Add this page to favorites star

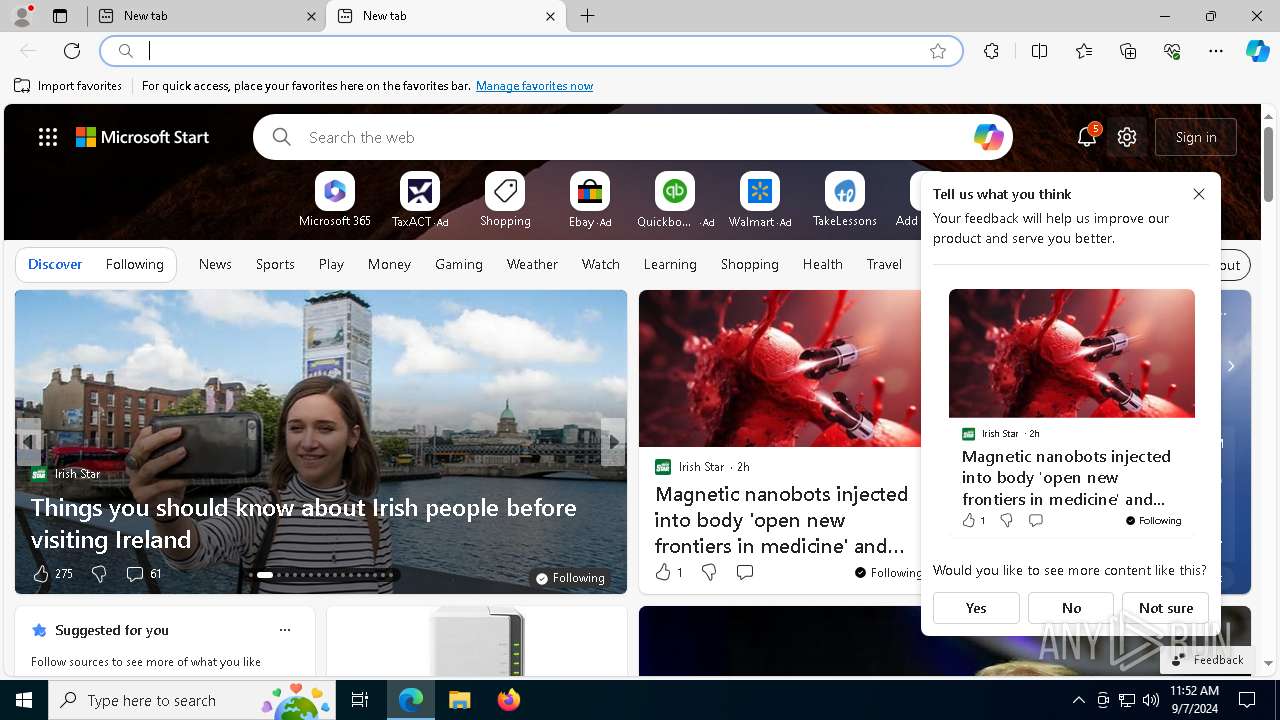[x=938, y=51]
